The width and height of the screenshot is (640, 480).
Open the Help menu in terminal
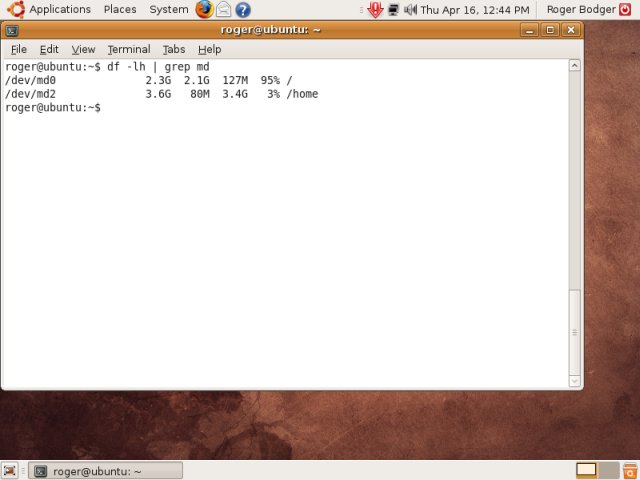(x=209, y=49)
